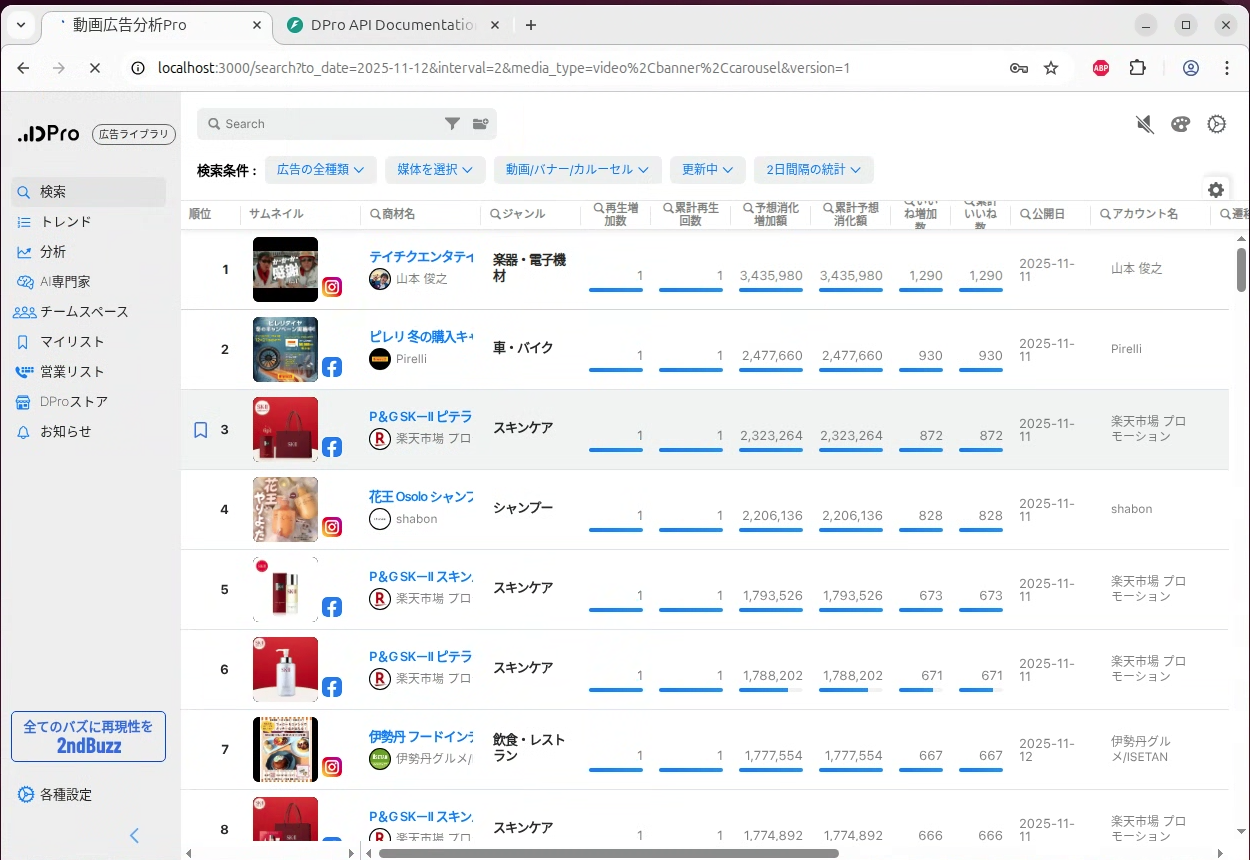The height and width of the screenshot is (860, 1250).
Task: Click the 営業リスト sidebar icon
Action: [24, 372]
